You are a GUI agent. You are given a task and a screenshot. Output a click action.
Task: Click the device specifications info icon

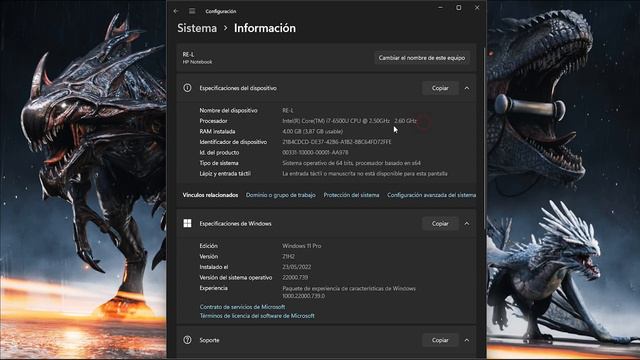point(187,88)
